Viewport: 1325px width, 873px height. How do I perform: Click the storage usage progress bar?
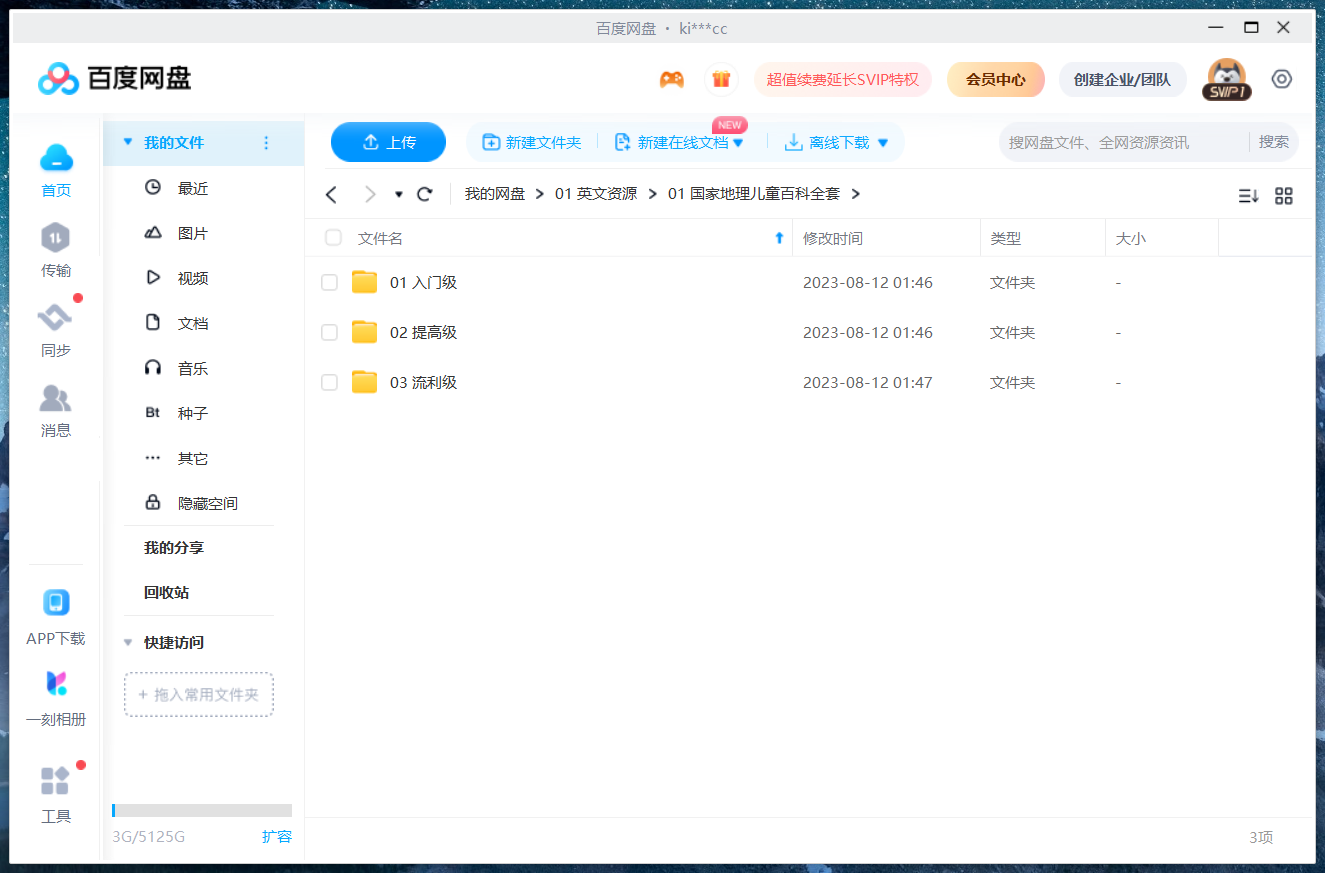coord(200,810)
